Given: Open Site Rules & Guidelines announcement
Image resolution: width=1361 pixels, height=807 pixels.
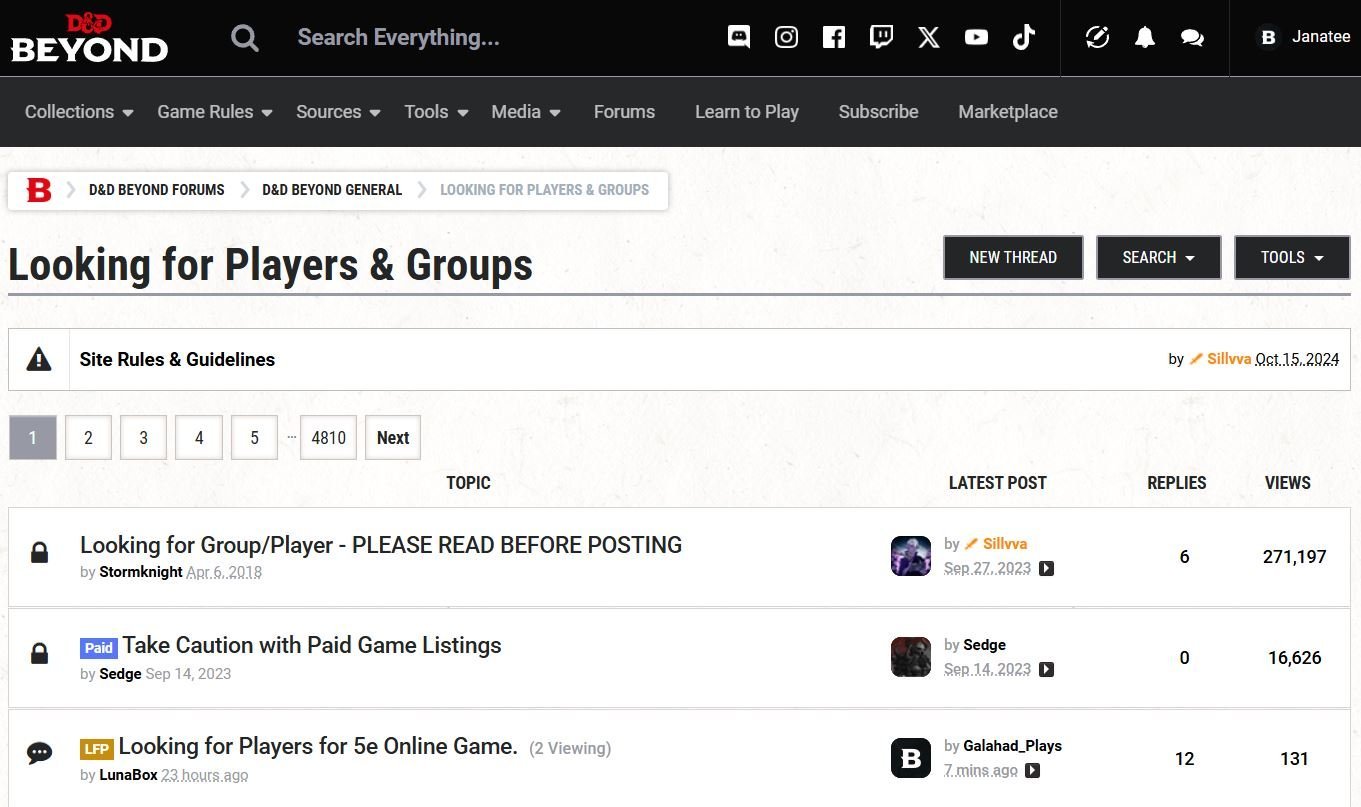Looking at the screenshot, I should tap(177, 359).
